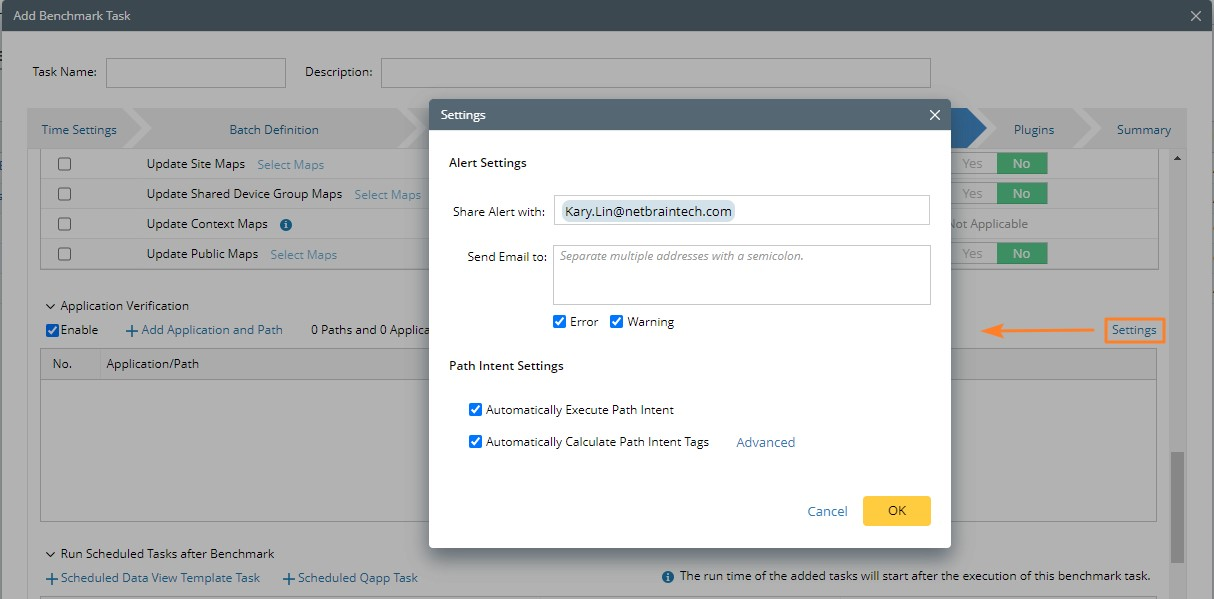Image resolution: width=1214 pixels, height=599 pixels.
Task: Collapse the Application Verification section
Action: pyautogui.click(x=50, y=306)
